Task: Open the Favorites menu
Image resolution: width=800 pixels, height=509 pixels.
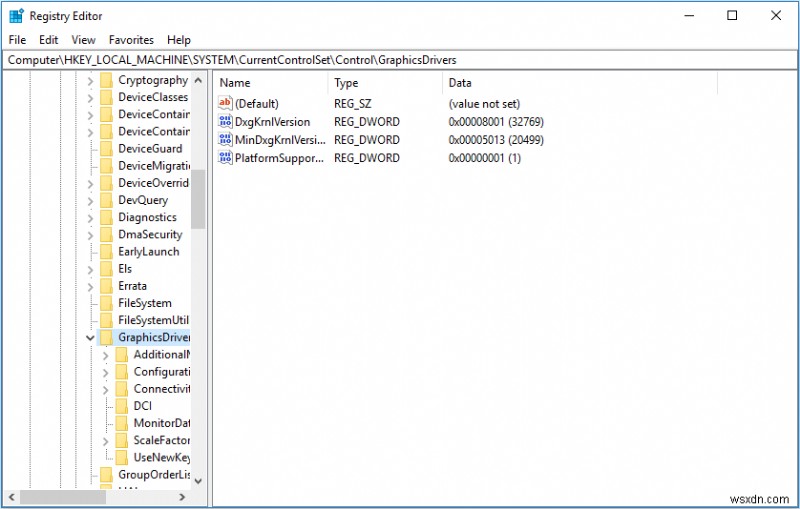Action: point(131,40)
